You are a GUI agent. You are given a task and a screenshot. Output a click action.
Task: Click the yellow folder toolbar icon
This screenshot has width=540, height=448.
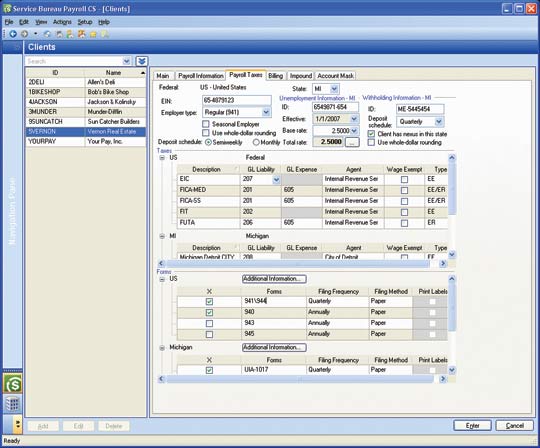pos(93,34)
